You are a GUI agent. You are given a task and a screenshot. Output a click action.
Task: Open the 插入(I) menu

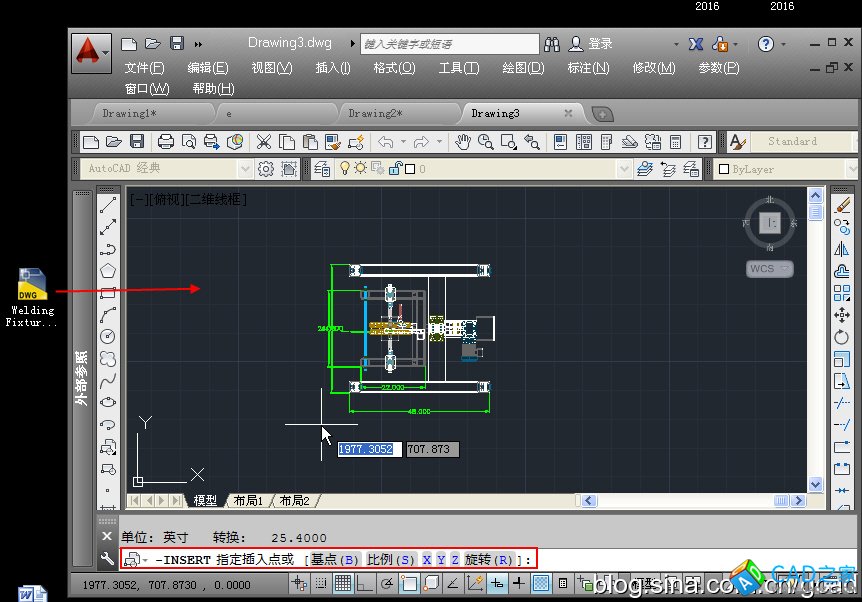tap(332, 68)
